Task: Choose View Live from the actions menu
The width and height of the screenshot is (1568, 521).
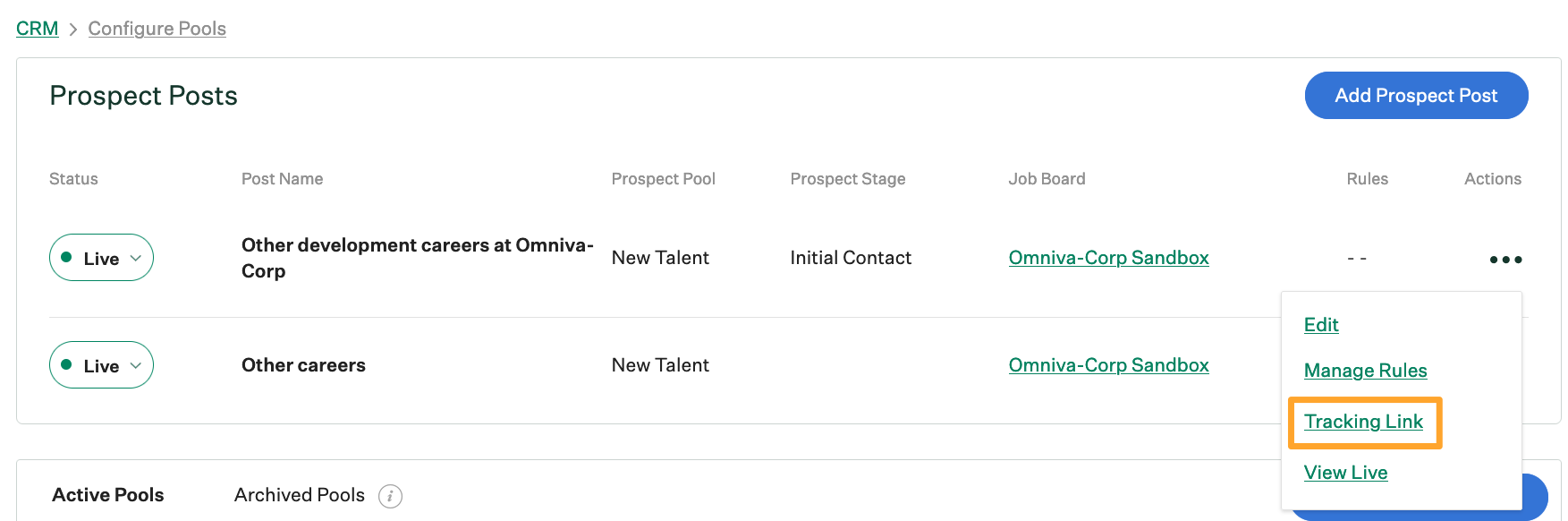Action: (1345, 472)
